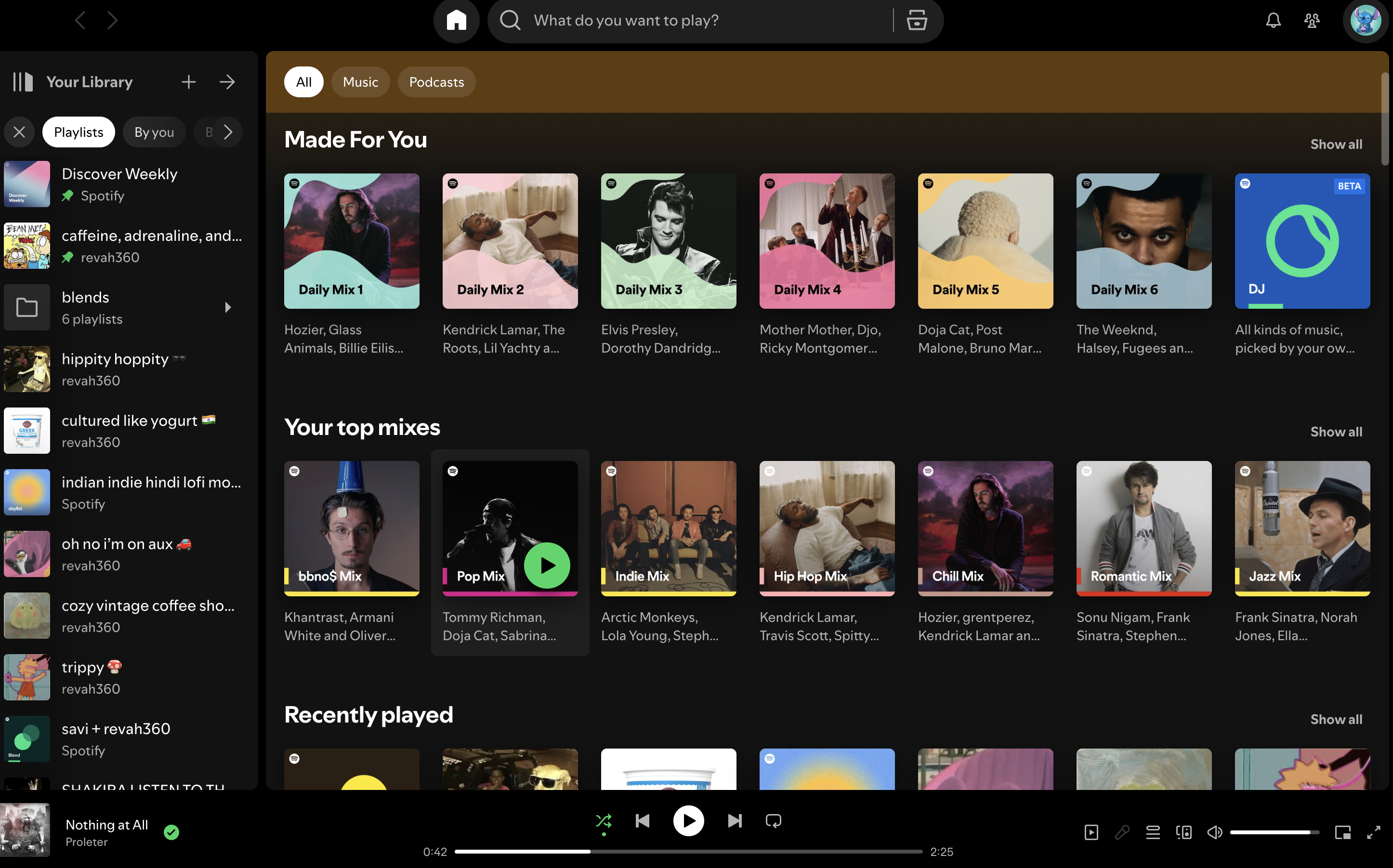
Task: Seek on the song progress bar
Action: click(x=688, y=852)
